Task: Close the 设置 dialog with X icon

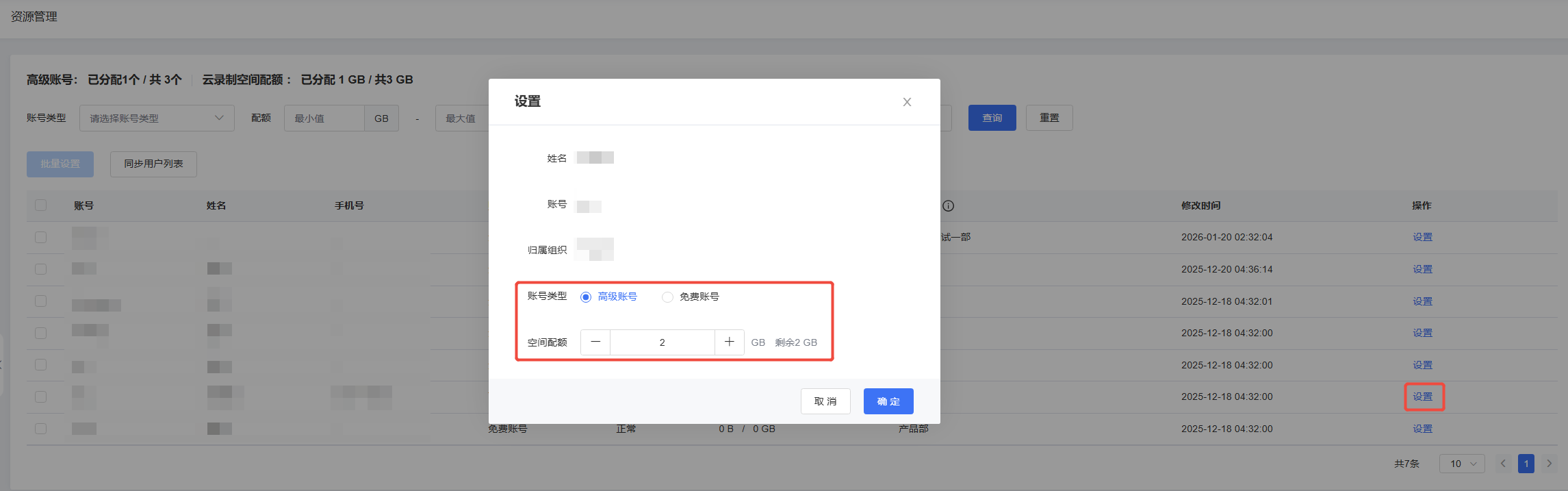Action: tap(907, 102)
